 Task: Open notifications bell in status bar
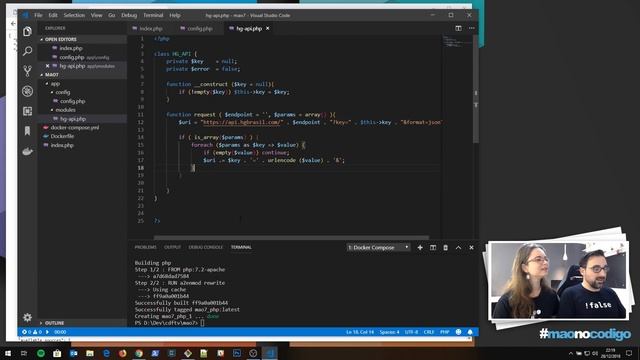470,332
